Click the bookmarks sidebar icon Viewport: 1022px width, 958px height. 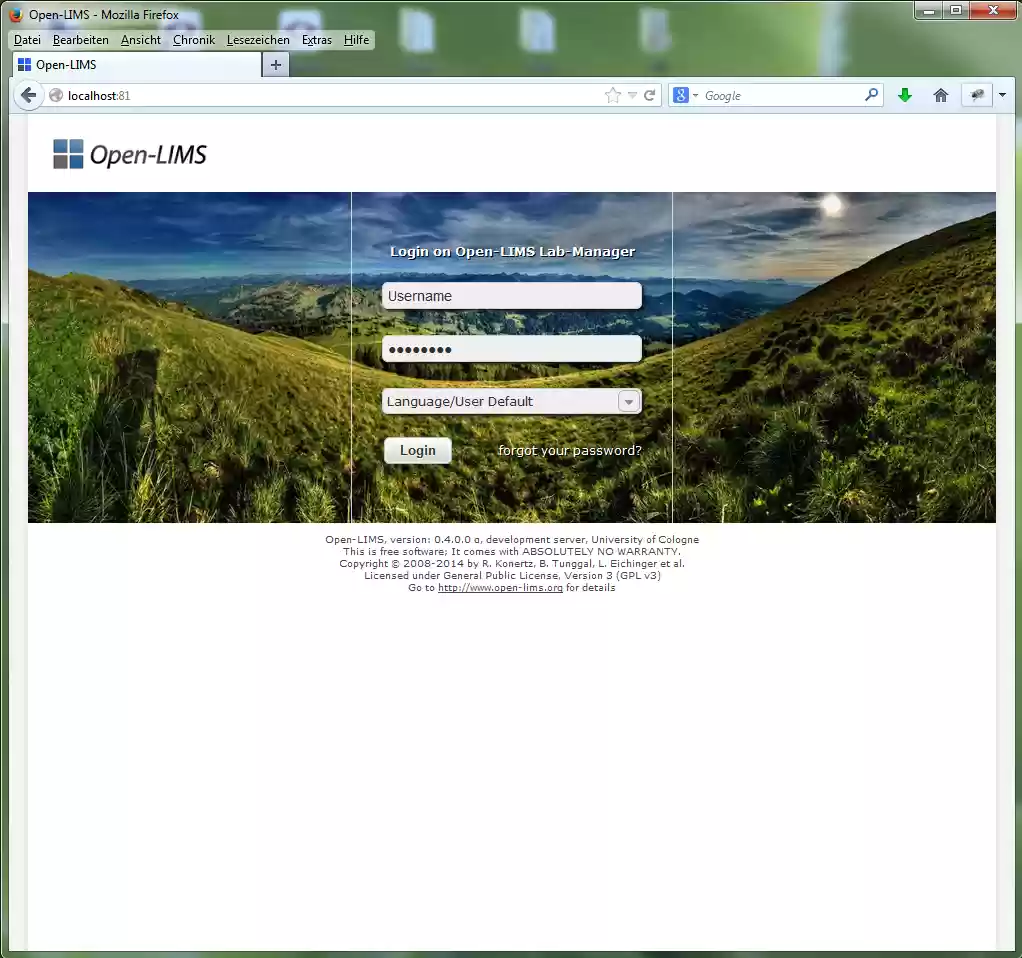[x=976, y=95]
